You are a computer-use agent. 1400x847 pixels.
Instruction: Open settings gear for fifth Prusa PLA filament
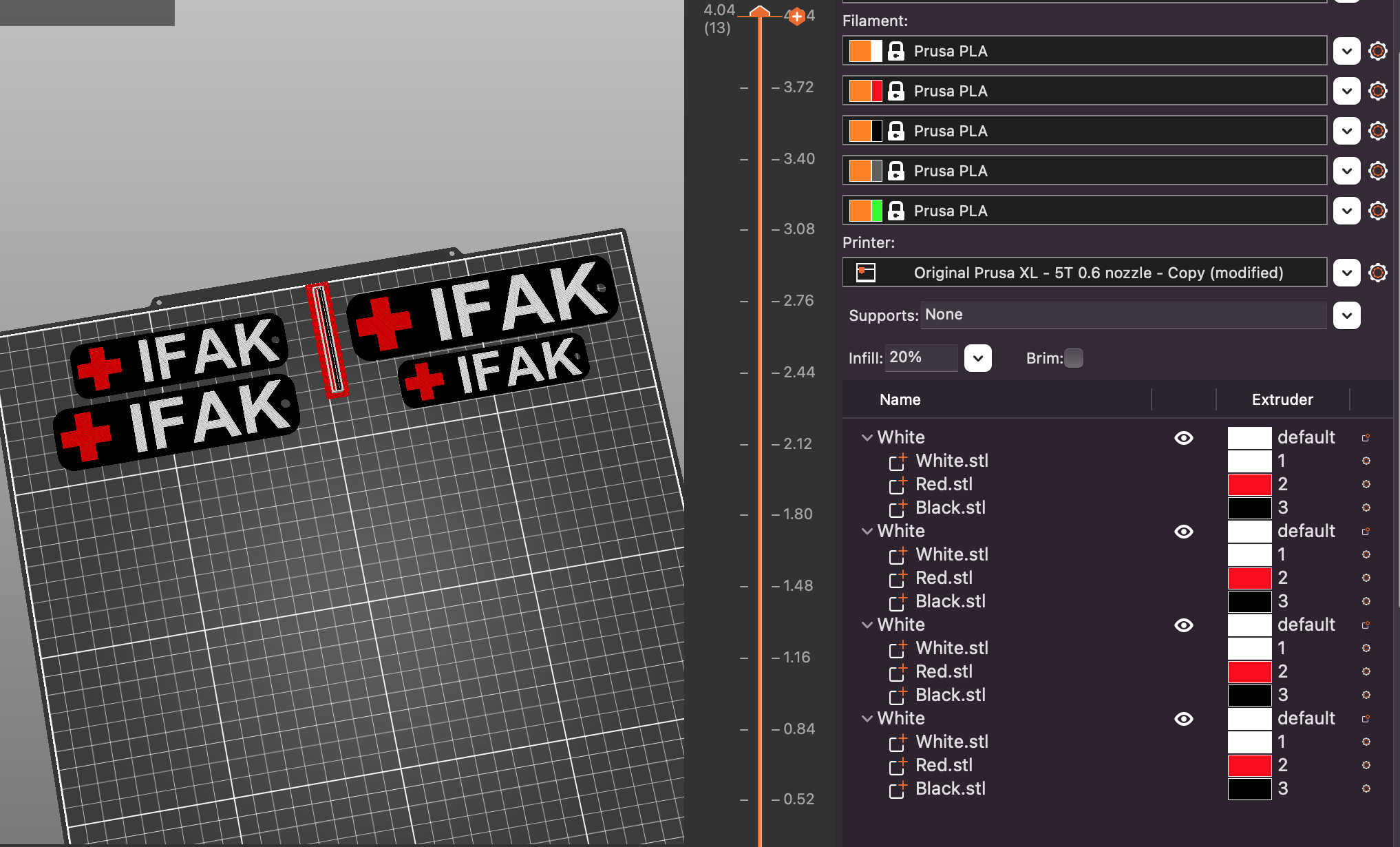click(x=1377, y=211)
